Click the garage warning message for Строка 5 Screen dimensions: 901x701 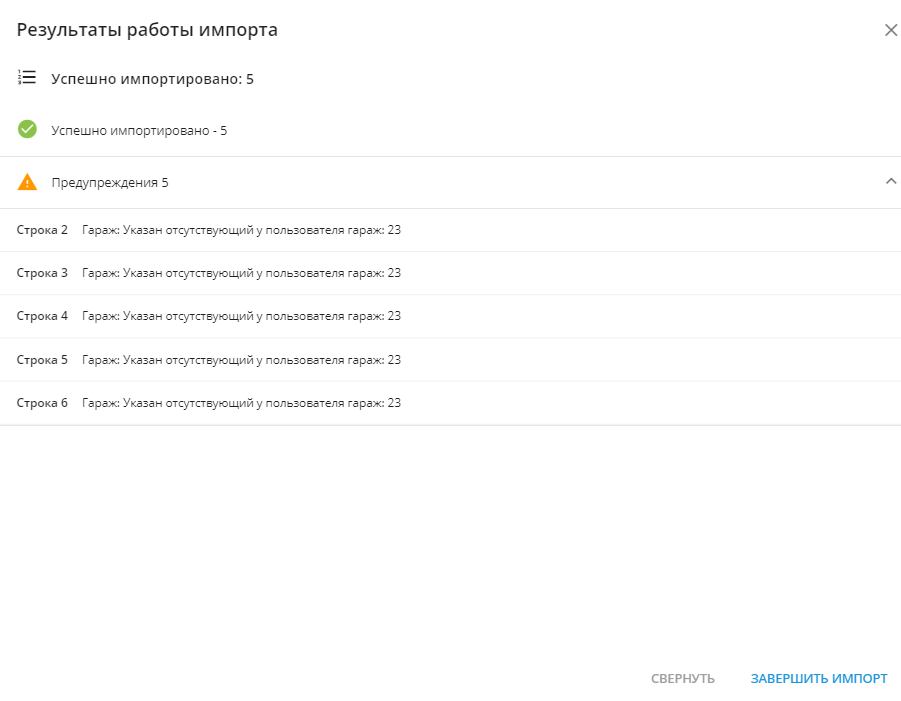tap(241, 360)
